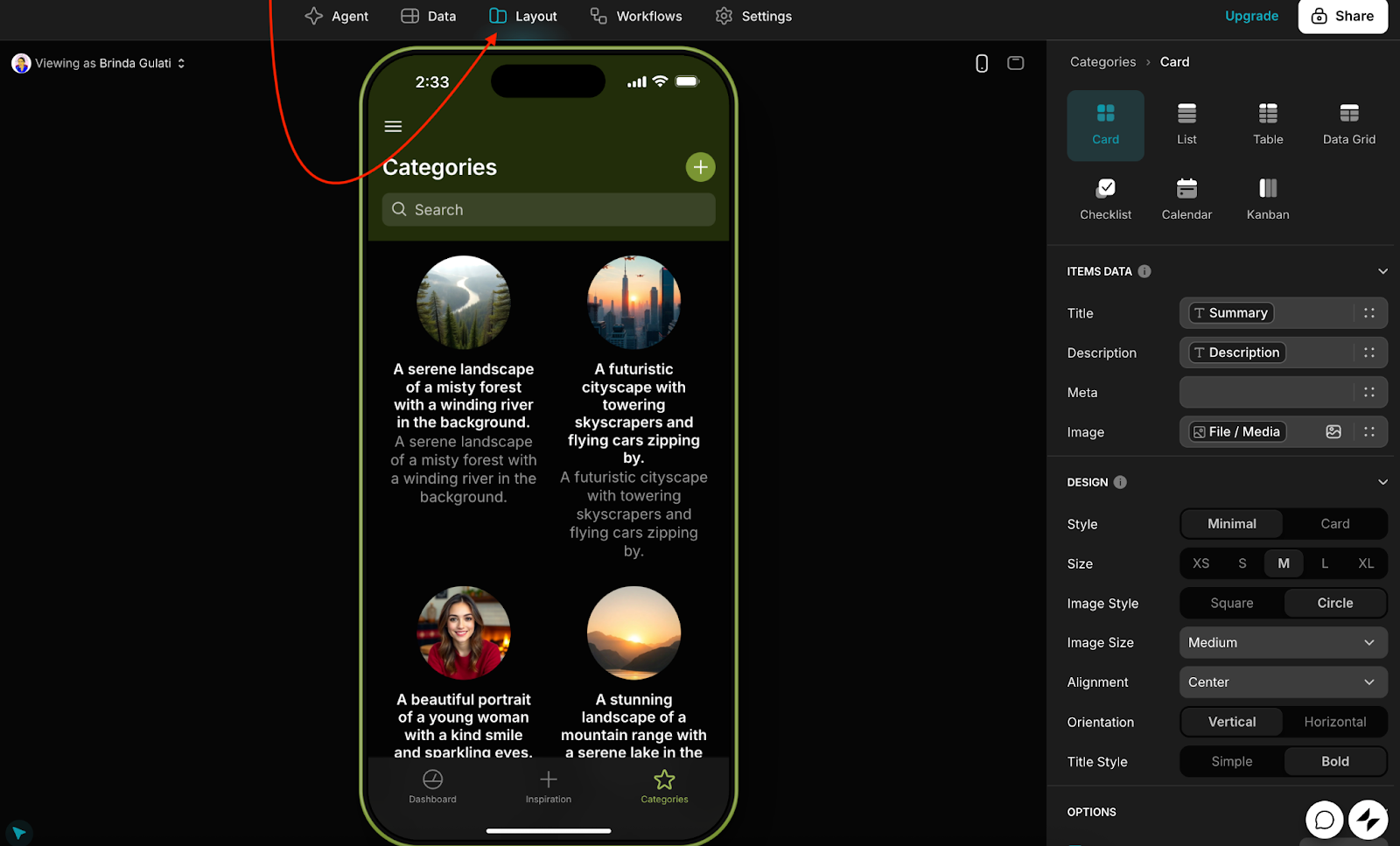1400x846 pixels.
Task: Choose the Calendar layout icon
Action: (x=1186, y=199)
